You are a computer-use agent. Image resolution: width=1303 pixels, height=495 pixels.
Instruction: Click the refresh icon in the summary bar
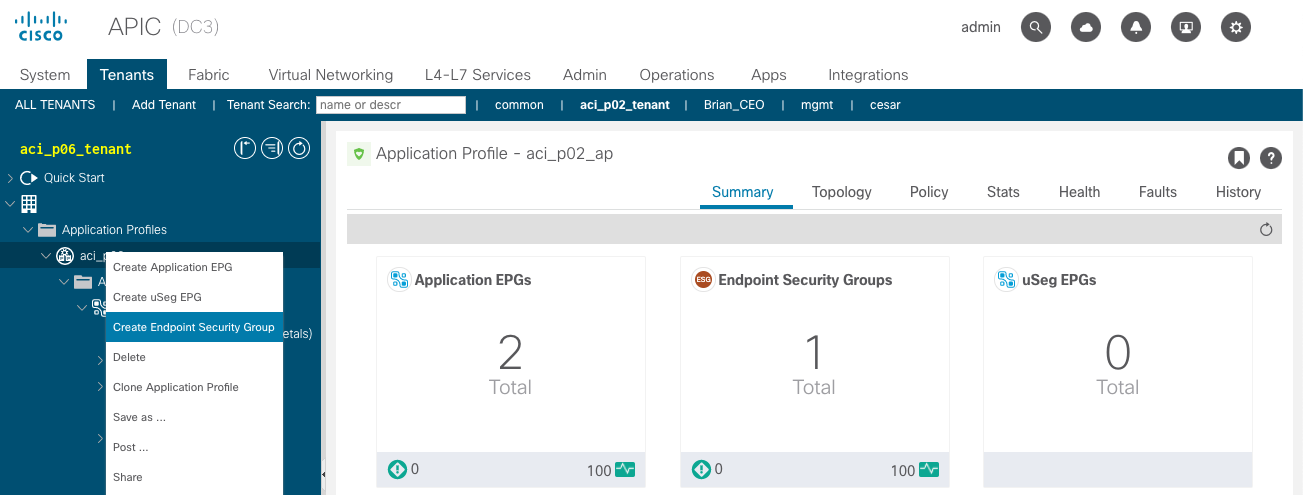click(1266, 229)
